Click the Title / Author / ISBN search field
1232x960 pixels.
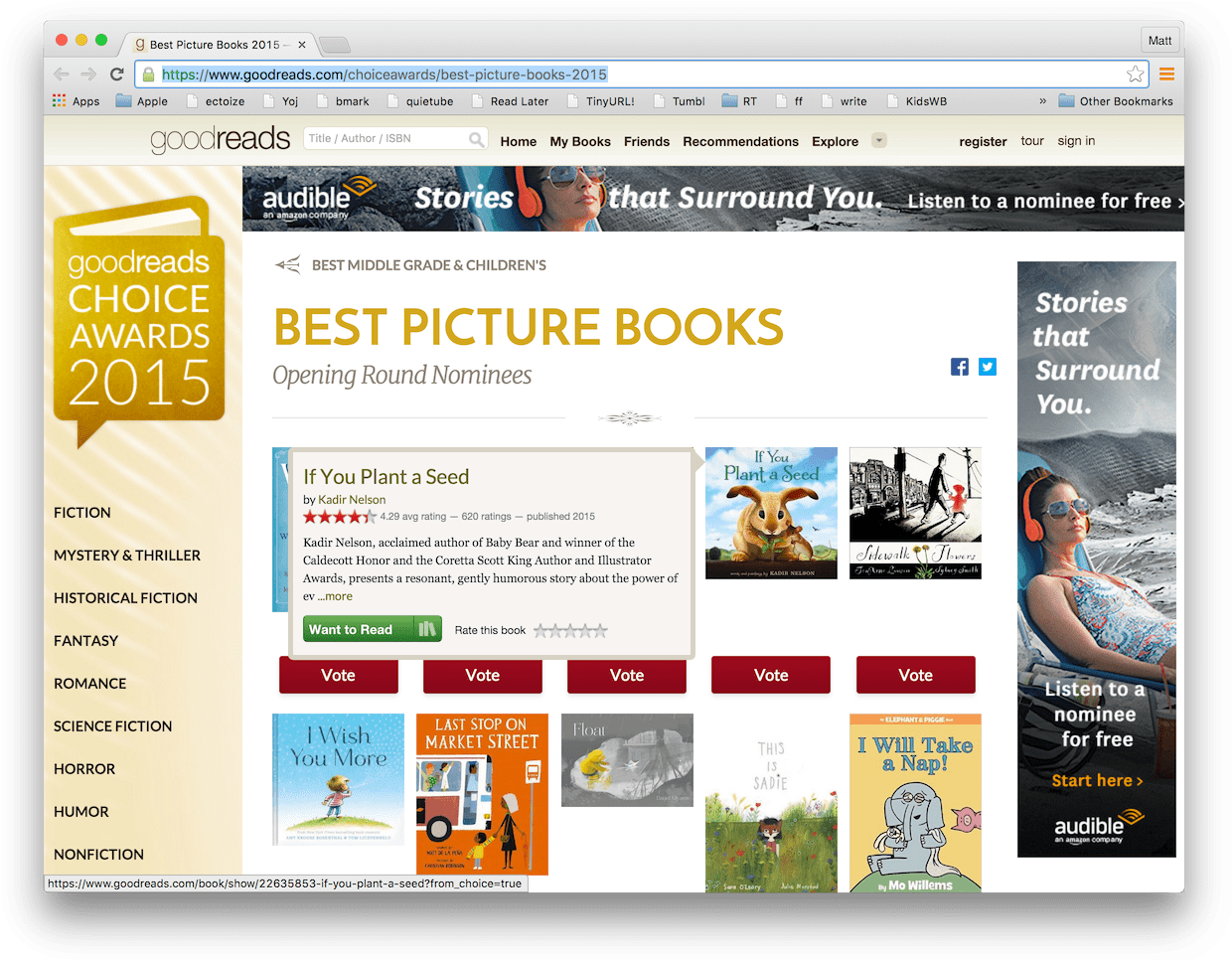tap(385, 139)
